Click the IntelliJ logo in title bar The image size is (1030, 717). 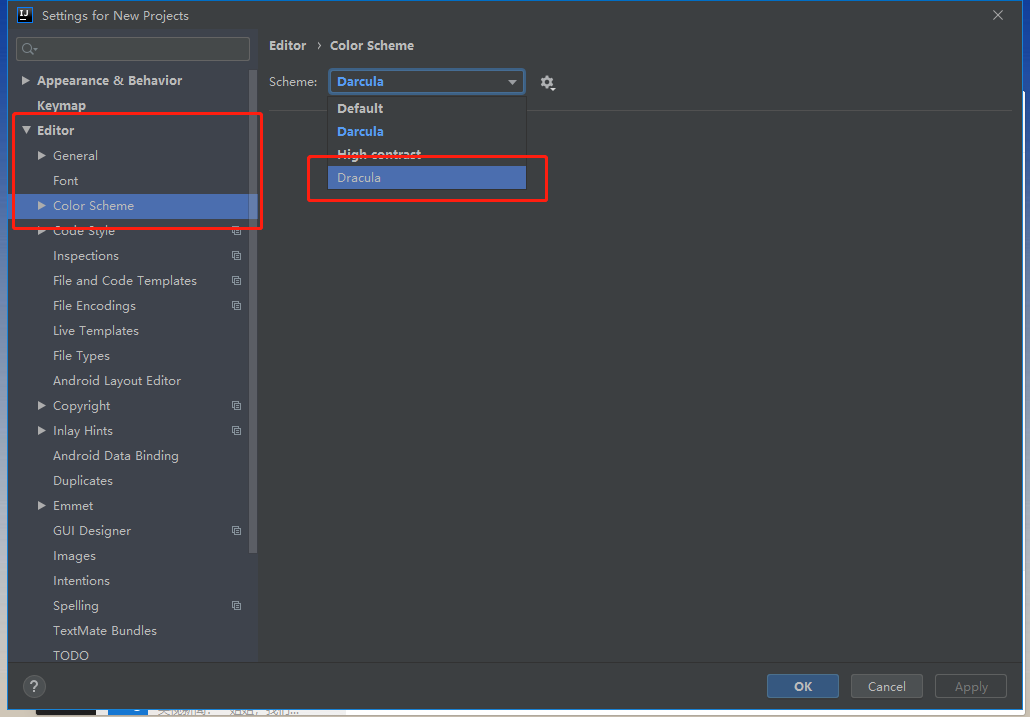(25, 15)
